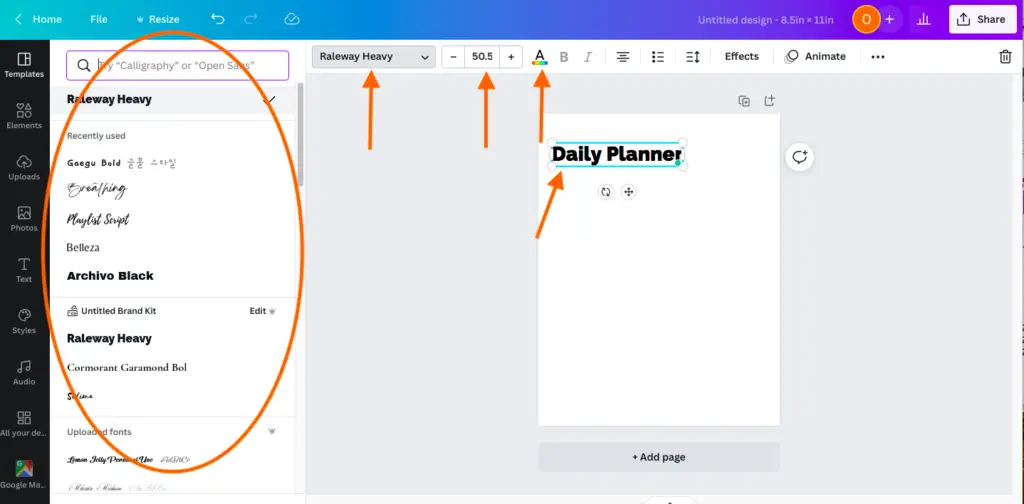Open the more options ellipsis menu
The height and width of the screenshot is (504, 1024).
878,57
